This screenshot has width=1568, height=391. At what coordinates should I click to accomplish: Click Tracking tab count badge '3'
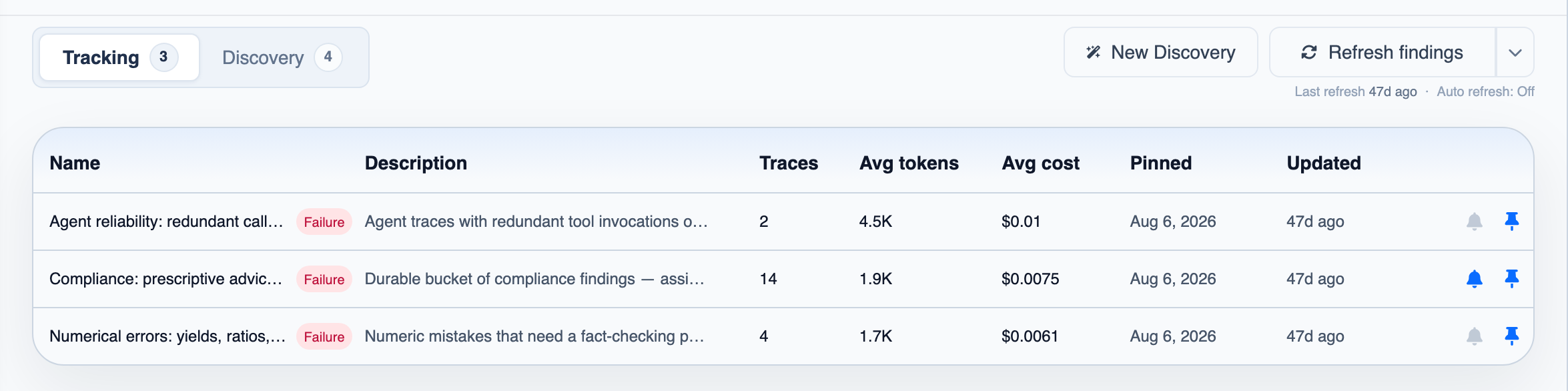pyautogui.click(x=163, y=57)
